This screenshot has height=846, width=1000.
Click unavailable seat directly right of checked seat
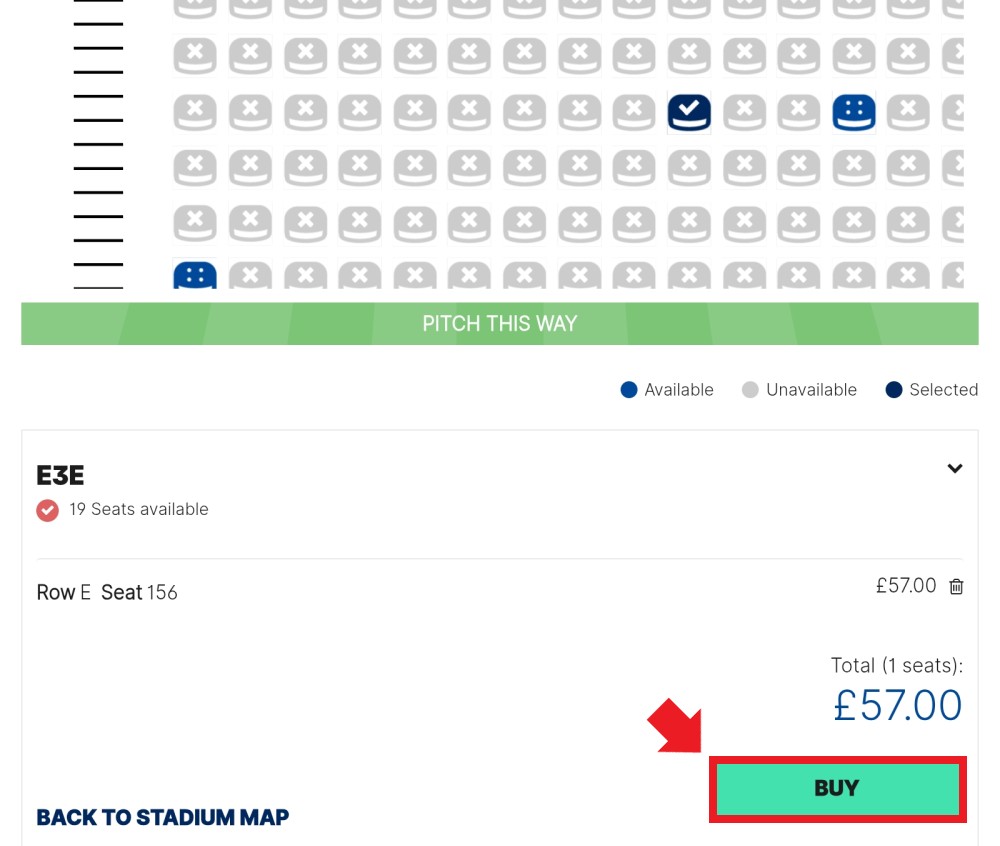click(744, 112)
